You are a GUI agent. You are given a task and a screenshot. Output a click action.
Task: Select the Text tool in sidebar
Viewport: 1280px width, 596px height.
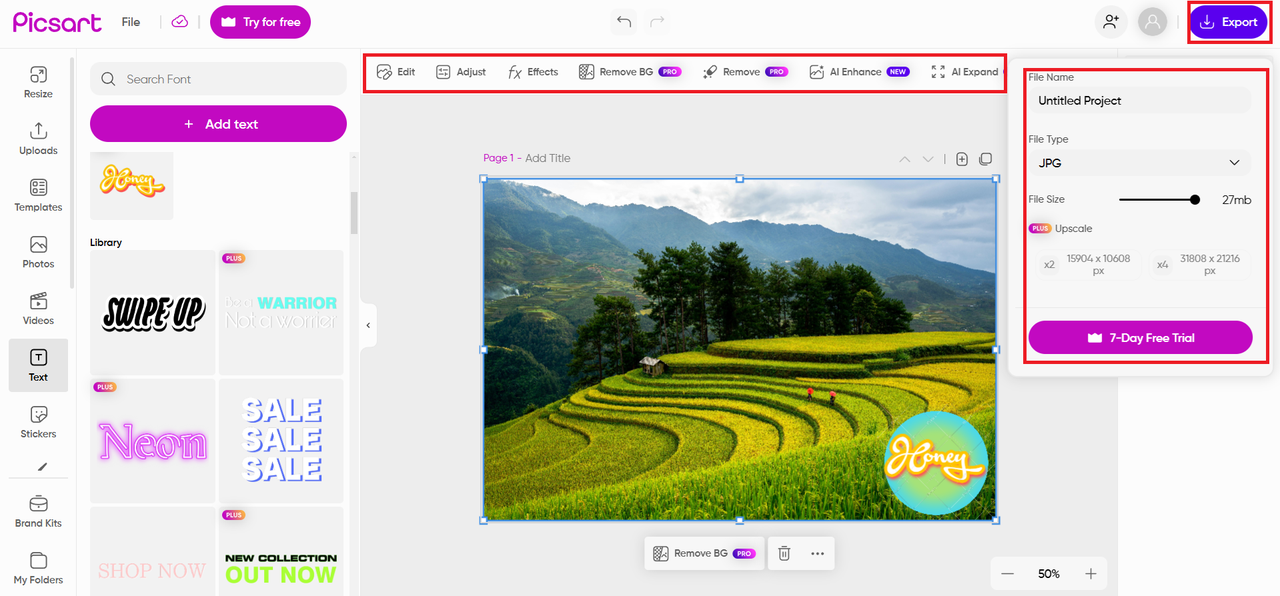click(38, 366)
